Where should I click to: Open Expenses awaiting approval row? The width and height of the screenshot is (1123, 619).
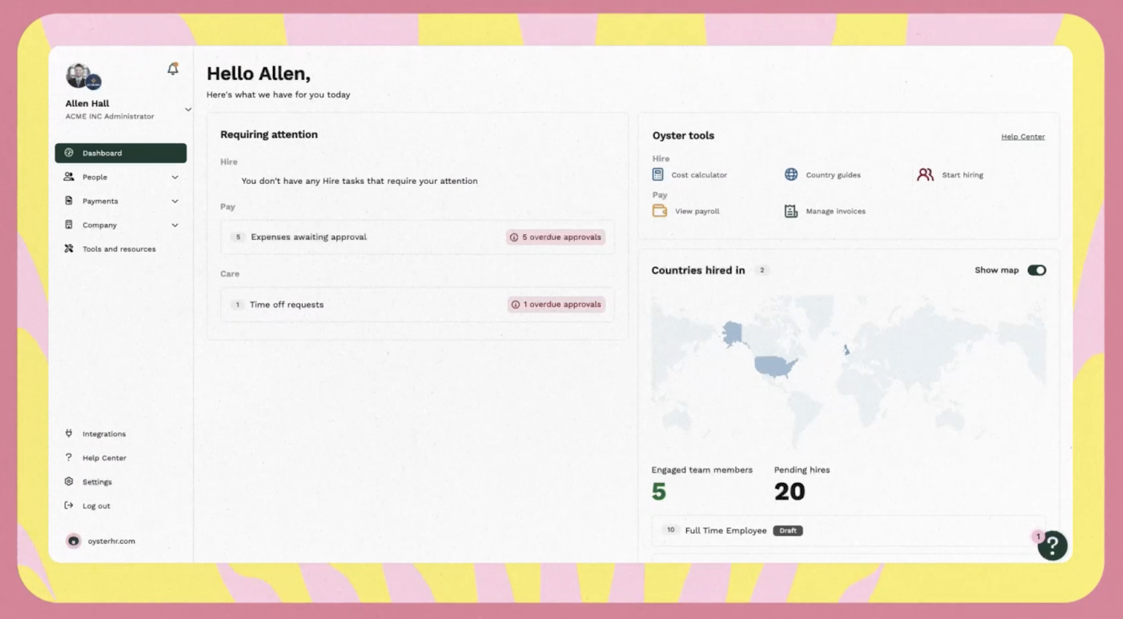(x=417, y=237)
